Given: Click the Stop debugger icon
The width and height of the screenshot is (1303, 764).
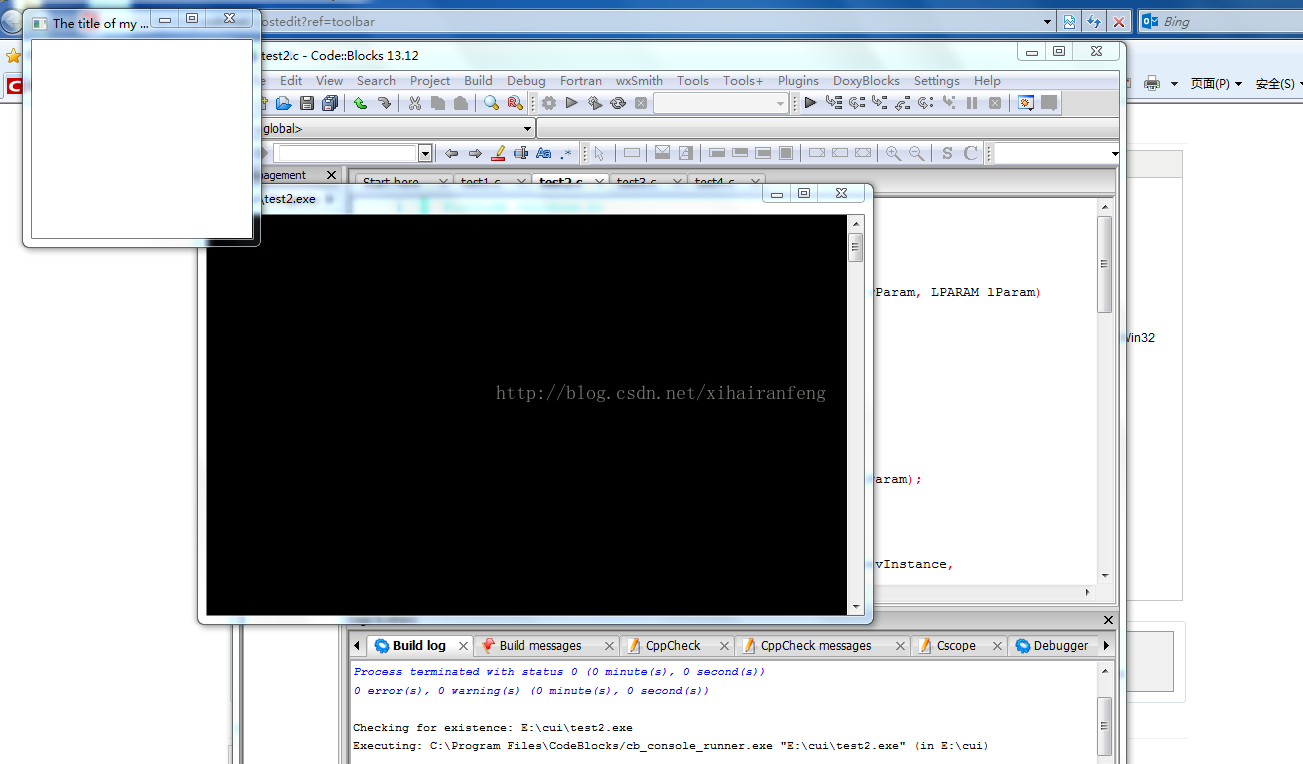Looking at the screenshot, I should point(995,103).
